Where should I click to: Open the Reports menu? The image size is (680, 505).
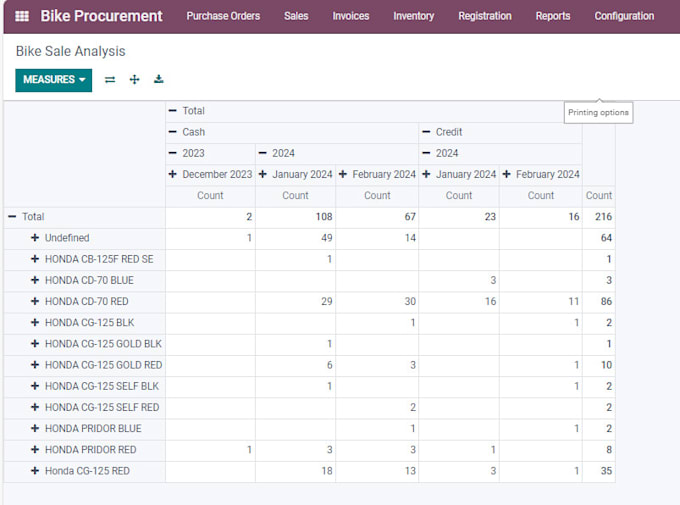click(x=553, y=16)
